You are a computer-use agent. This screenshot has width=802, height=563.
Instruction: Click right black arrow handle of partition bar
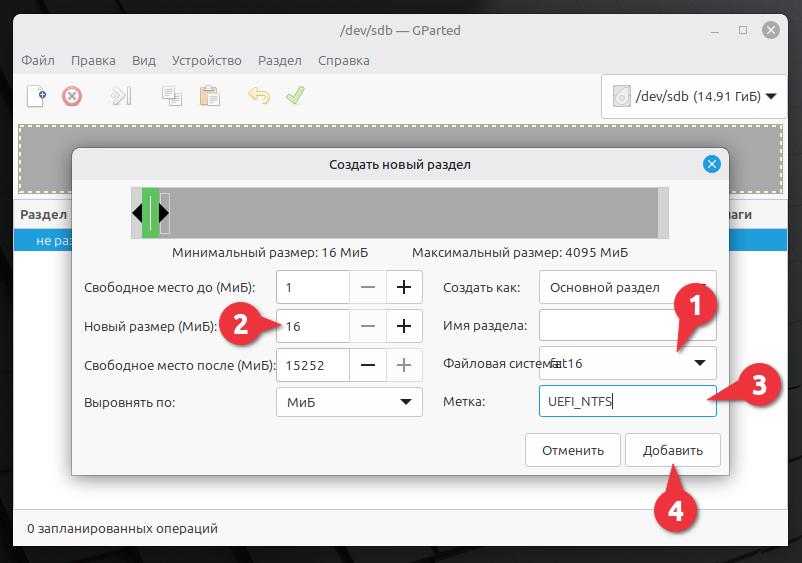tap(164, 213)
